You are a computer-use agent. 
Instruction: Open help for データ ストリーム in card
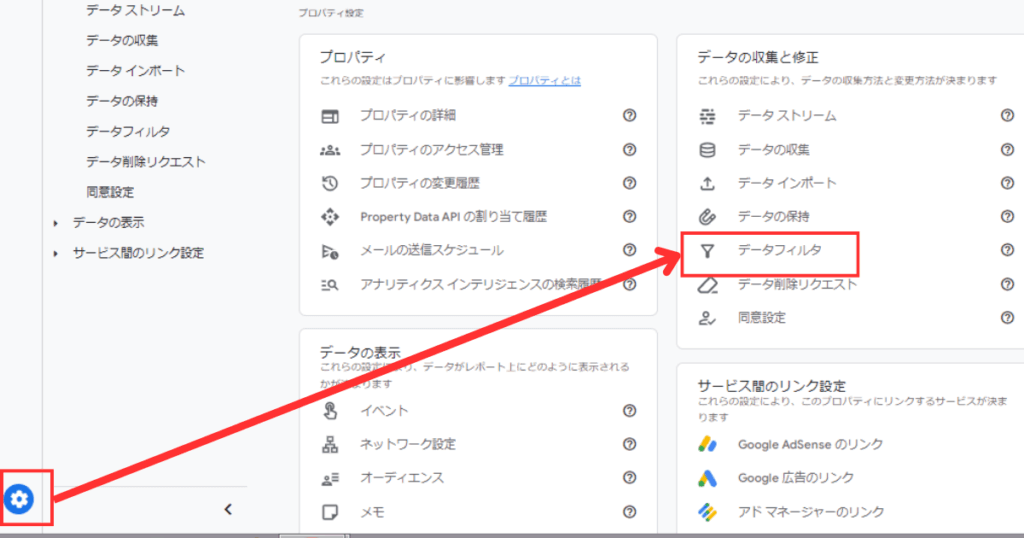[x=1008, y=116]
